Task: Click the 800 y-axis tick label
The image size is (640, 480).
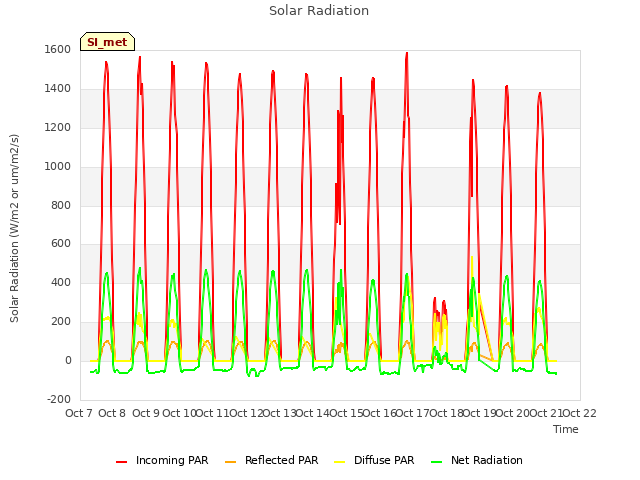Action: pyautogui.click(x=61, y=205)
